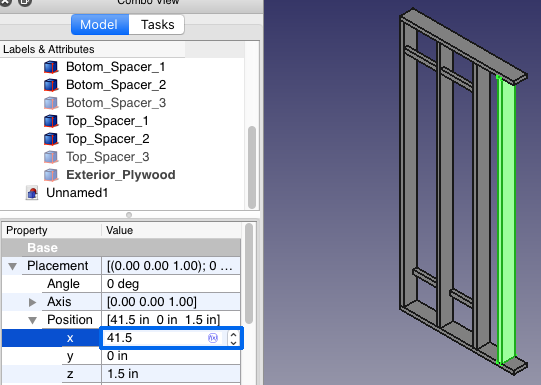The image size is (541, 385).
Task: Click the greyed Top_Spacer_3 cube icon
Action: [51, 157]
